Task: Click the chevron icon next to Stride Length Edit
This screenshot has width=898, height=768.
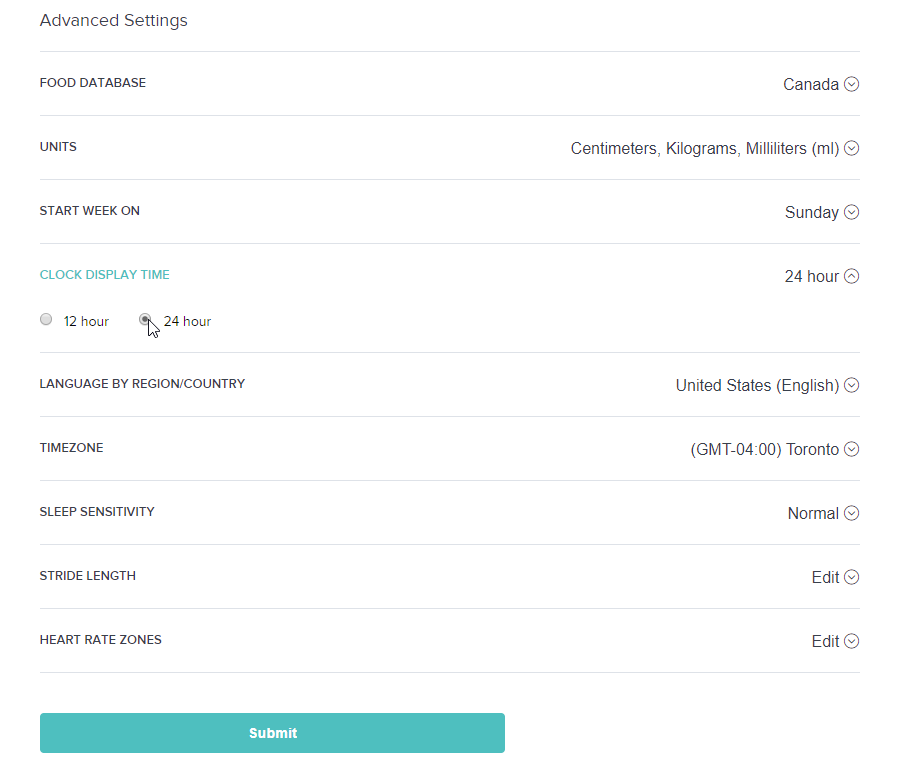Action: coord(851,577)
